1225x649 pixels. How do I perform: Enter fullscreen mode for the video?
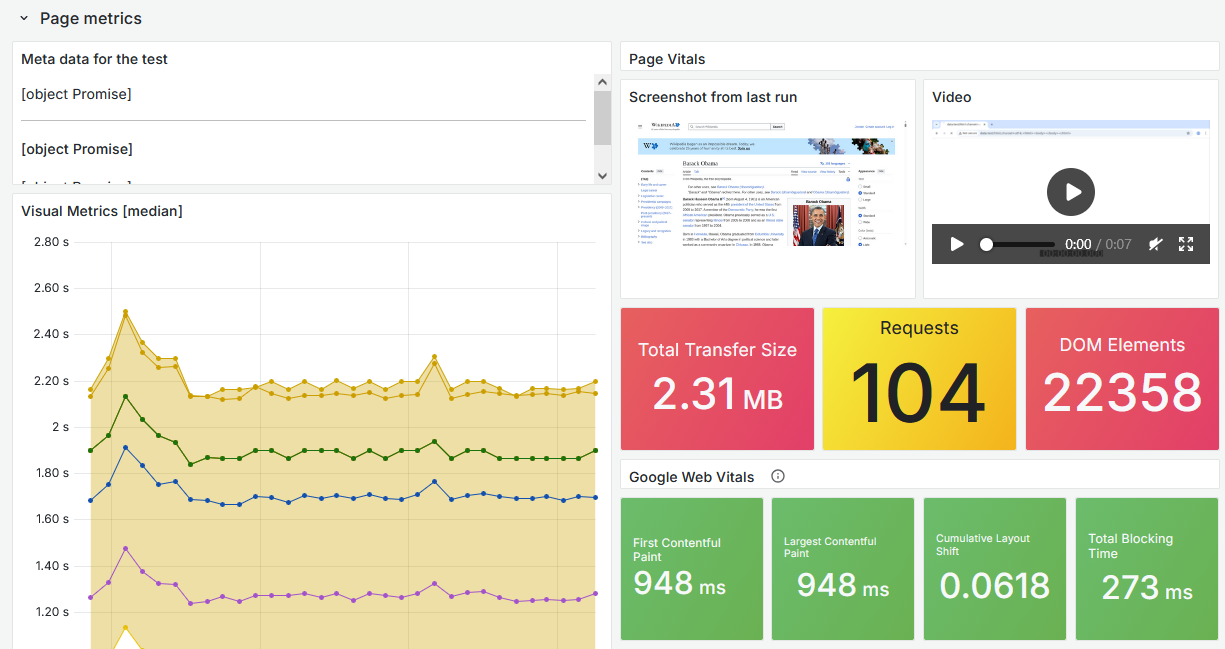click(1186, 244)
